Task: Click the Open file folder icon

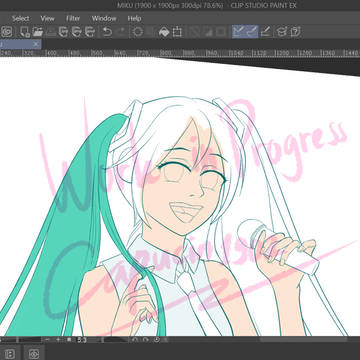Action: click(x=38, y=32)
